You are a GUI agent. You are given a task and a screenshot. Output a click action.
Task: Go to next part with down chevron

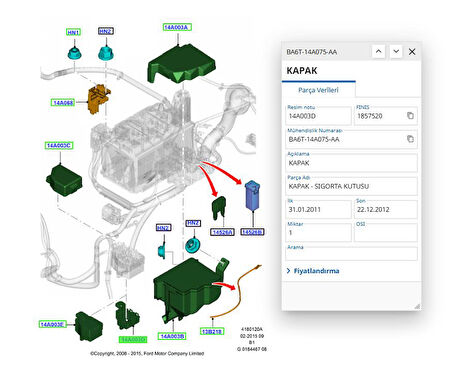point(396,52)
